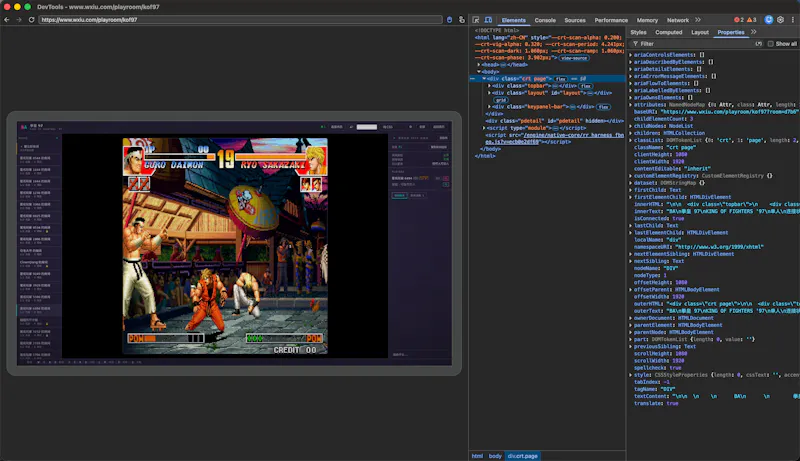Go forward with the forward arrow

click(x=18, y=20)
